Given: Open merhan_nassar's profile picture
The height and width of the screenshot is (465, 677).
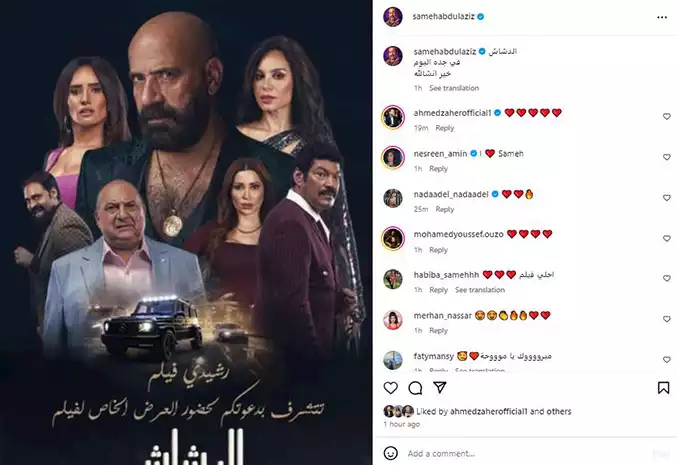Looking at the screenshot, I should (x=393, y=319).
